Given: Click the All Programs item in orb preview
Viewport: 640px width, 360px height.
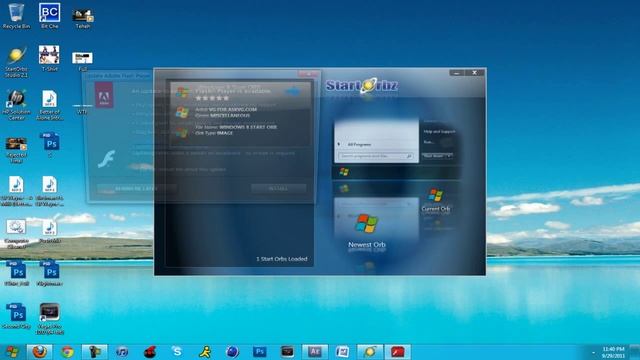Looking at the screenshot, I should point(359,144).
